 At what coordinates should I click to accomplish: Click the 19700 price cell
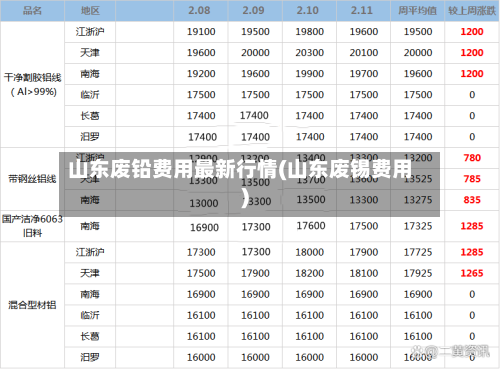364,74
